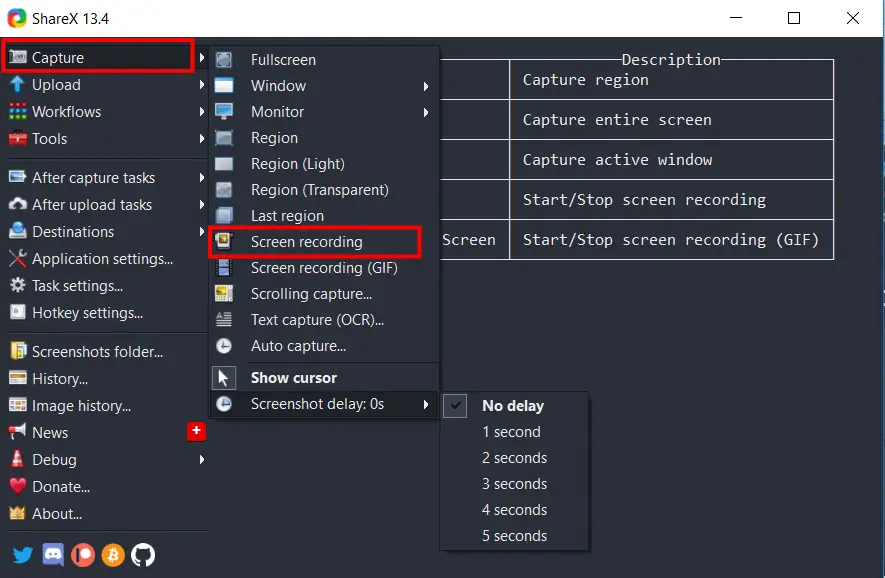This screenshot has width=885, height=578.
Task: Set screenshot delay to 2 seconds
Action: (514, 458)
